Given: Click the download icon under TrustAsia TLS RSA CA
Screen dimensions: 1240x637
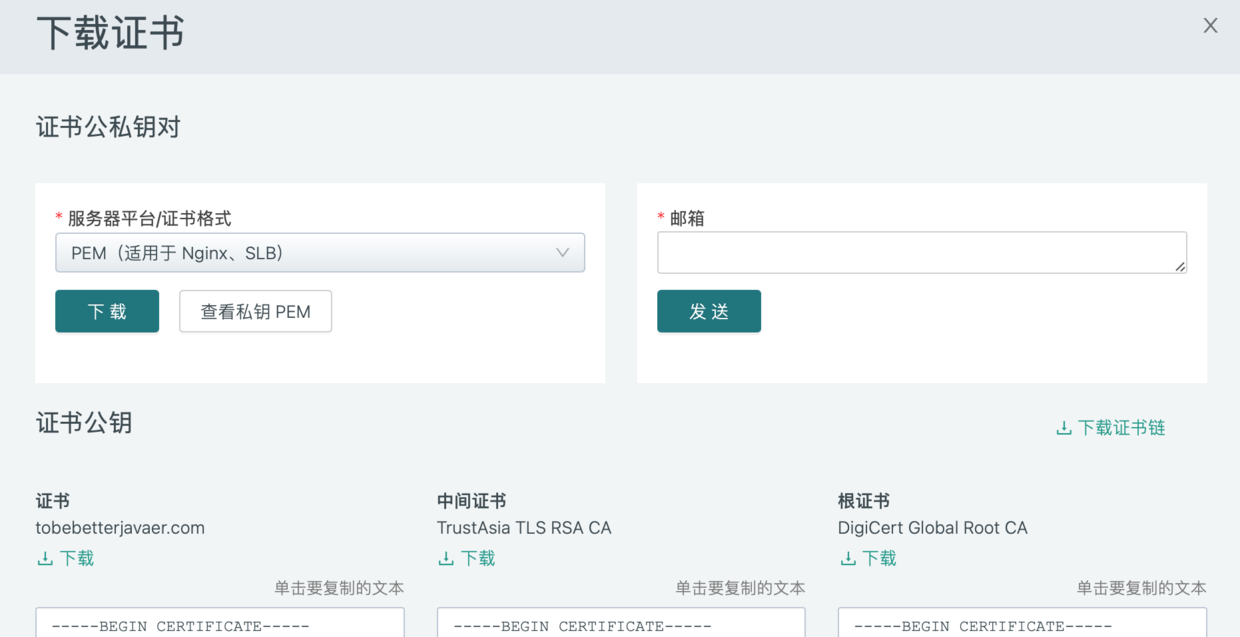Looking at the screenshot, I should pos(446,558).
